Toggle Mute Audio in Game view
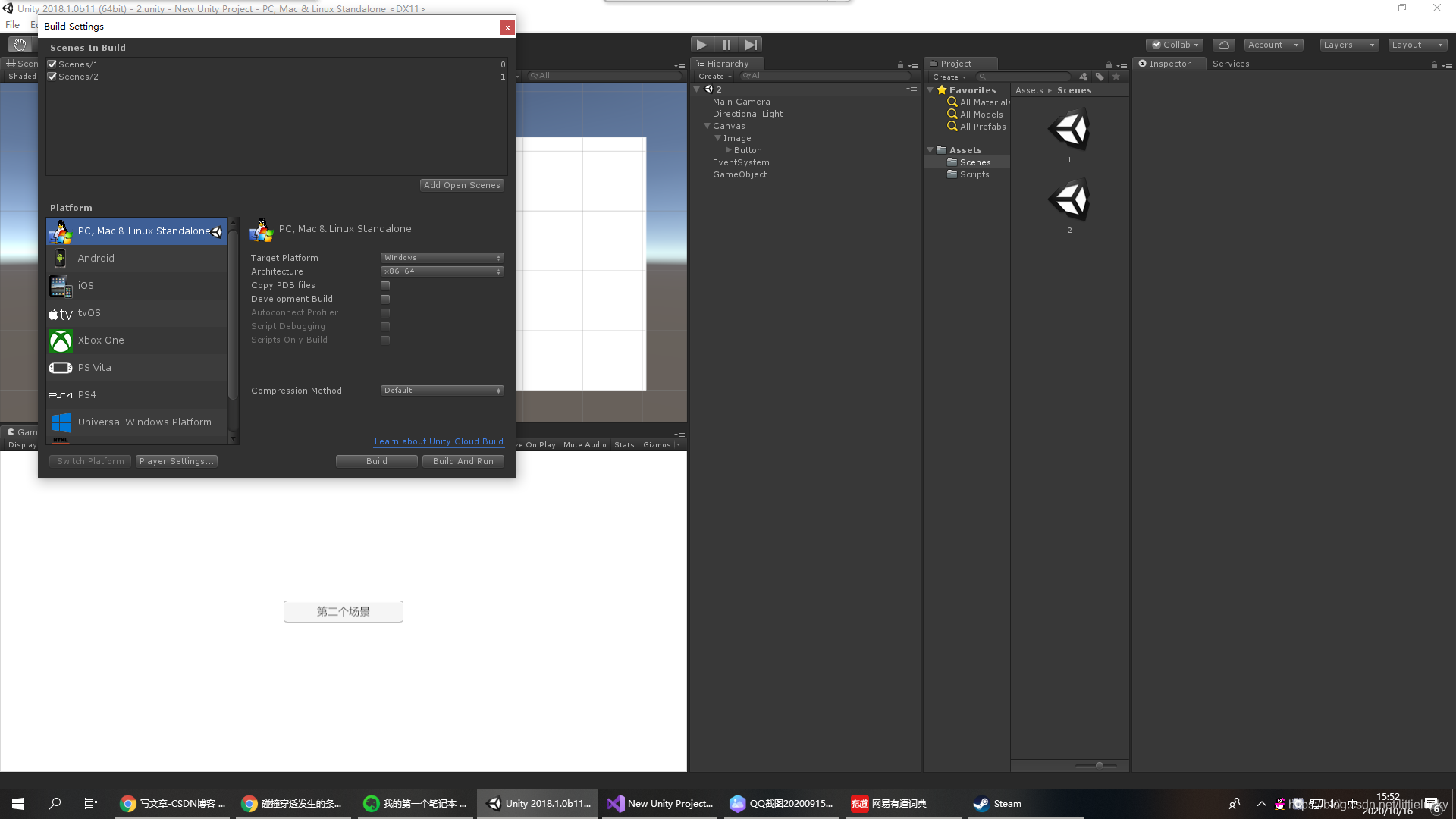 click(x=585, y=445)
